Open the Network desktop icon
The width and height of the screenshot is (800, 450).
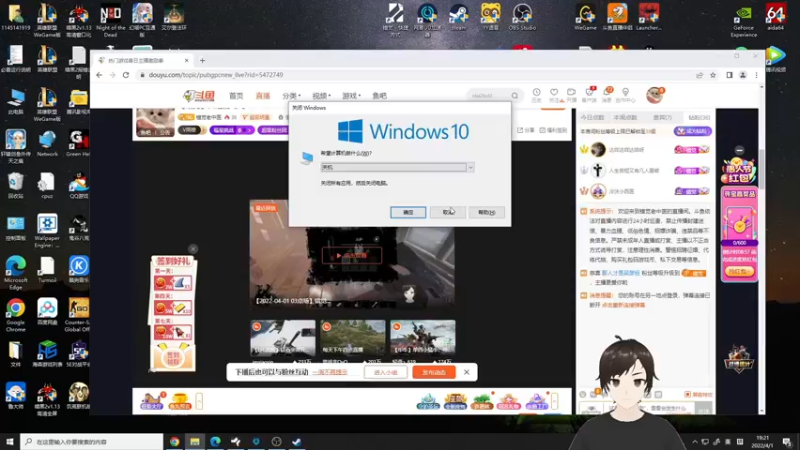pos(47,144)
